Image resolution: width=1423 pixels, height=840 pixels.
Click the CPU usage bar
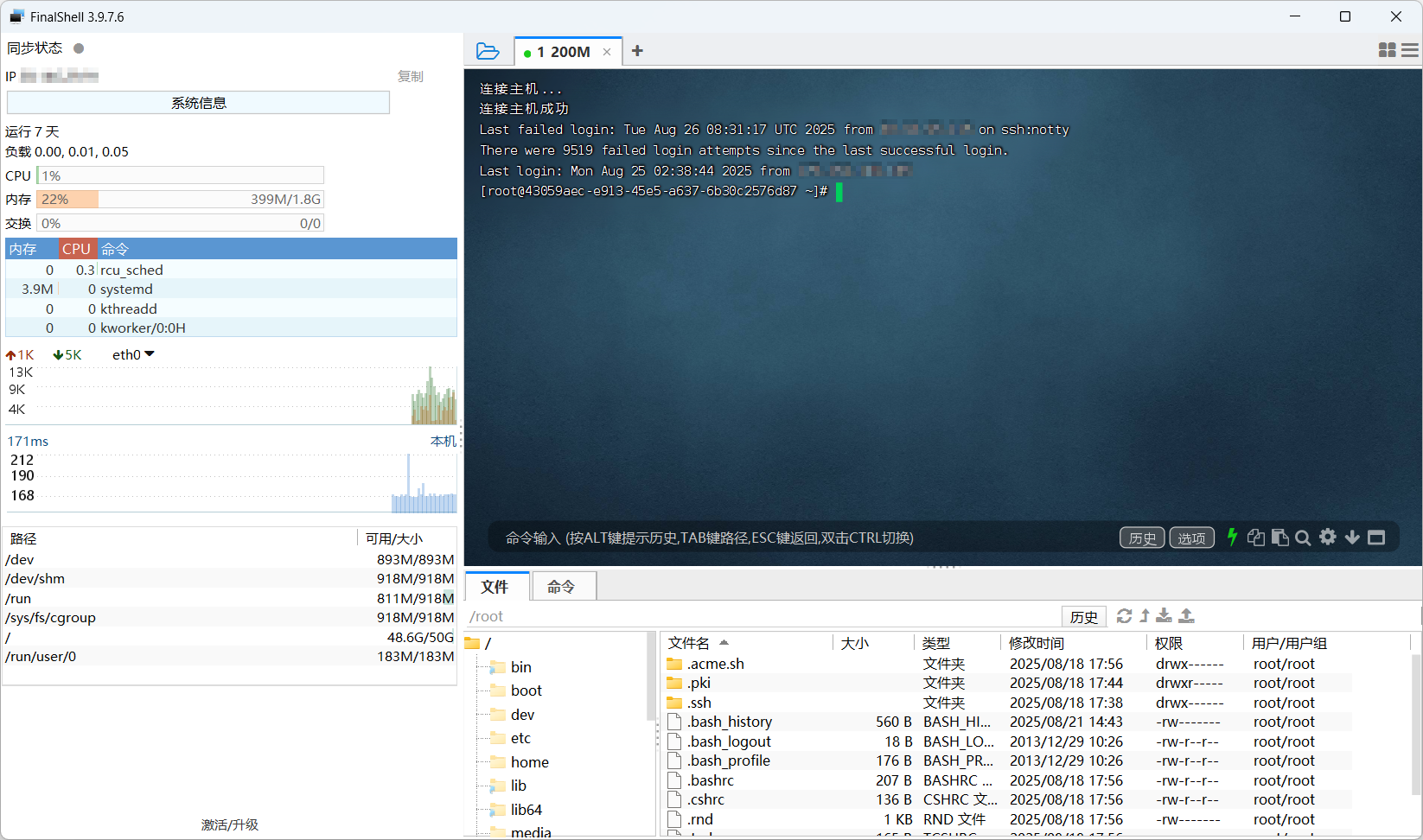pos(181,175)
